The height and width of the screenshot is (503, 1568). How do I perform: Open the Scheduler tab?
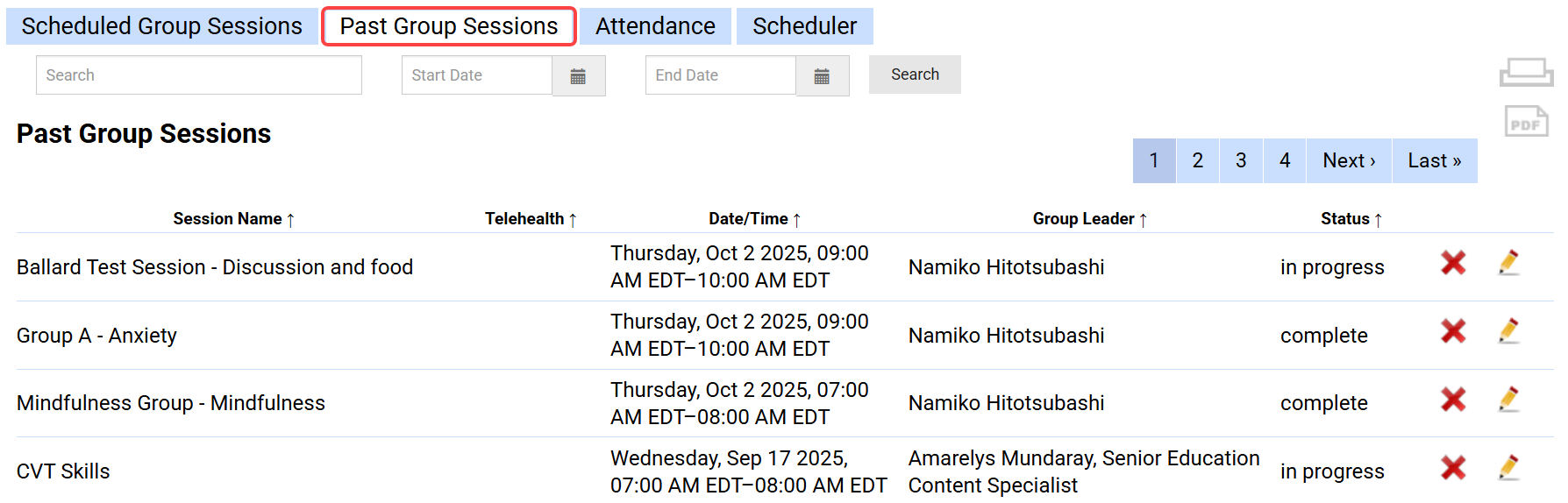[804, 26]
